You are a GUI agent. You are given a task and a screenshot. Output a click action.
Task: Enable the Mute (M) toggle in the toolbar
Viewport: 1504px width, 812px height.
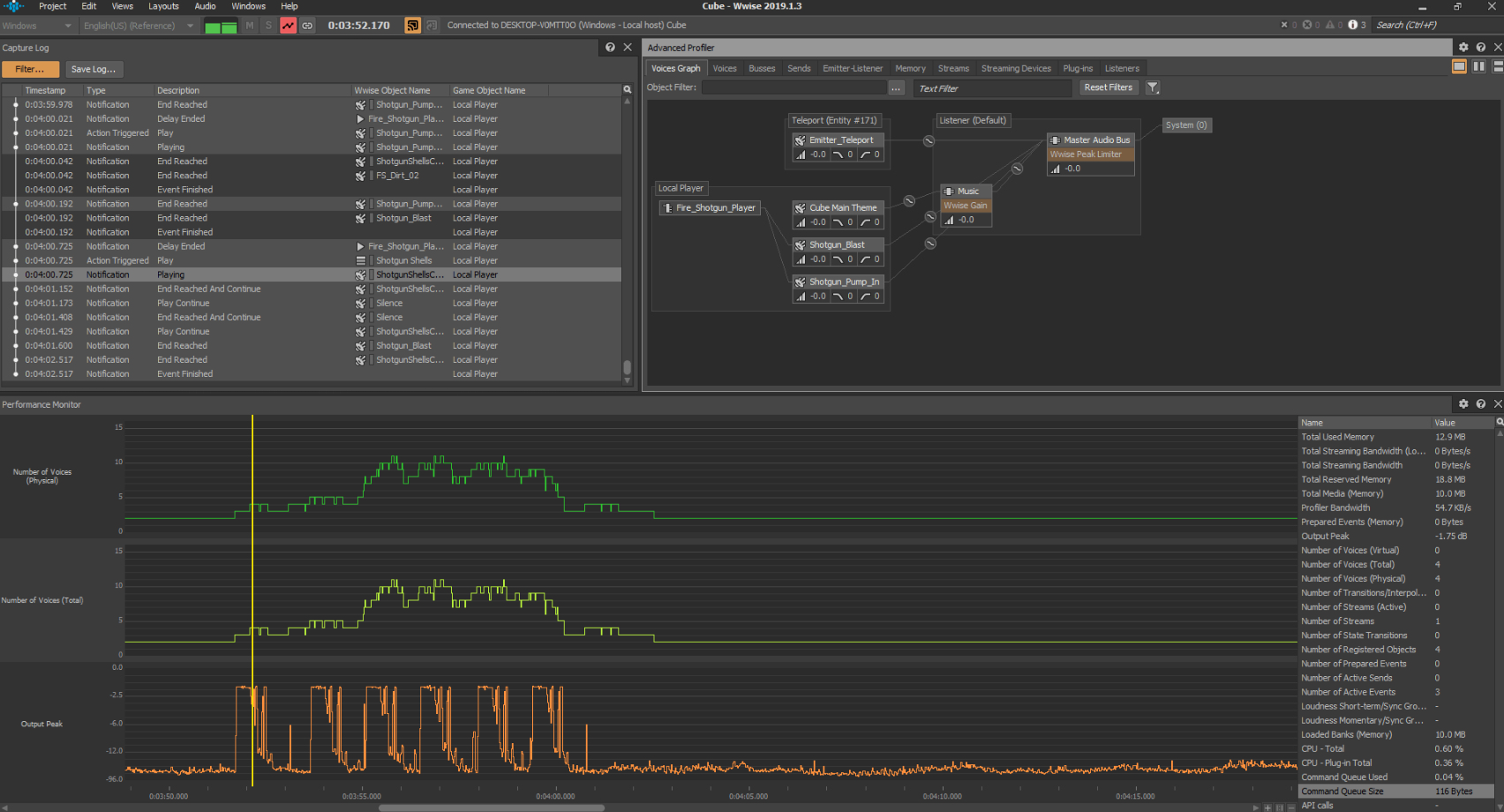[249, 26]
